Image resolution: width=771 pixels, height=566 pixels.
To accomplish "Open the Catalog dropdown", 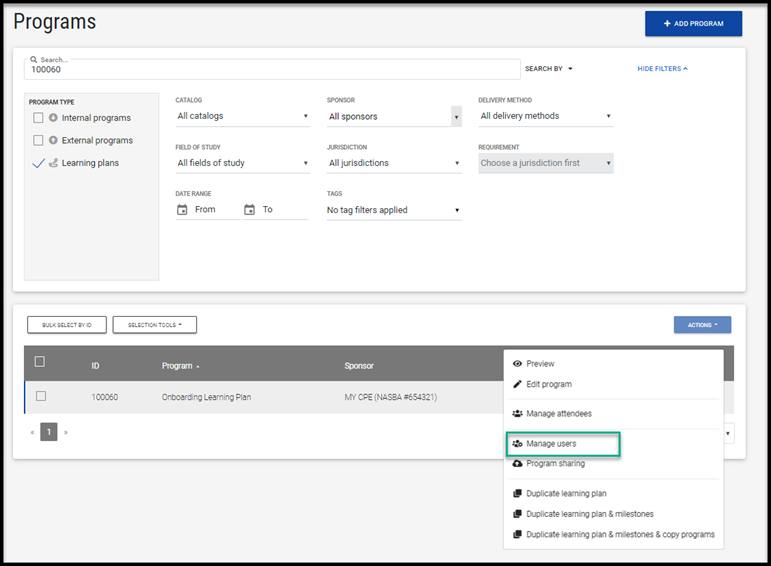I will [243, 116].
